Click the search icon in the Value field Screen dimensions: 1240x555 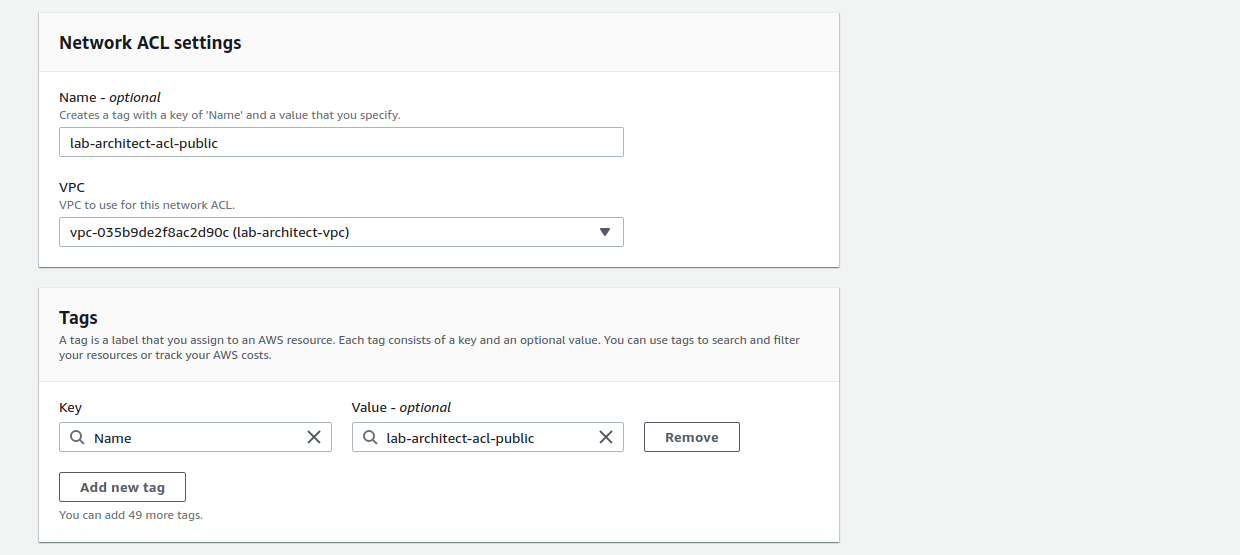point(369,438)
